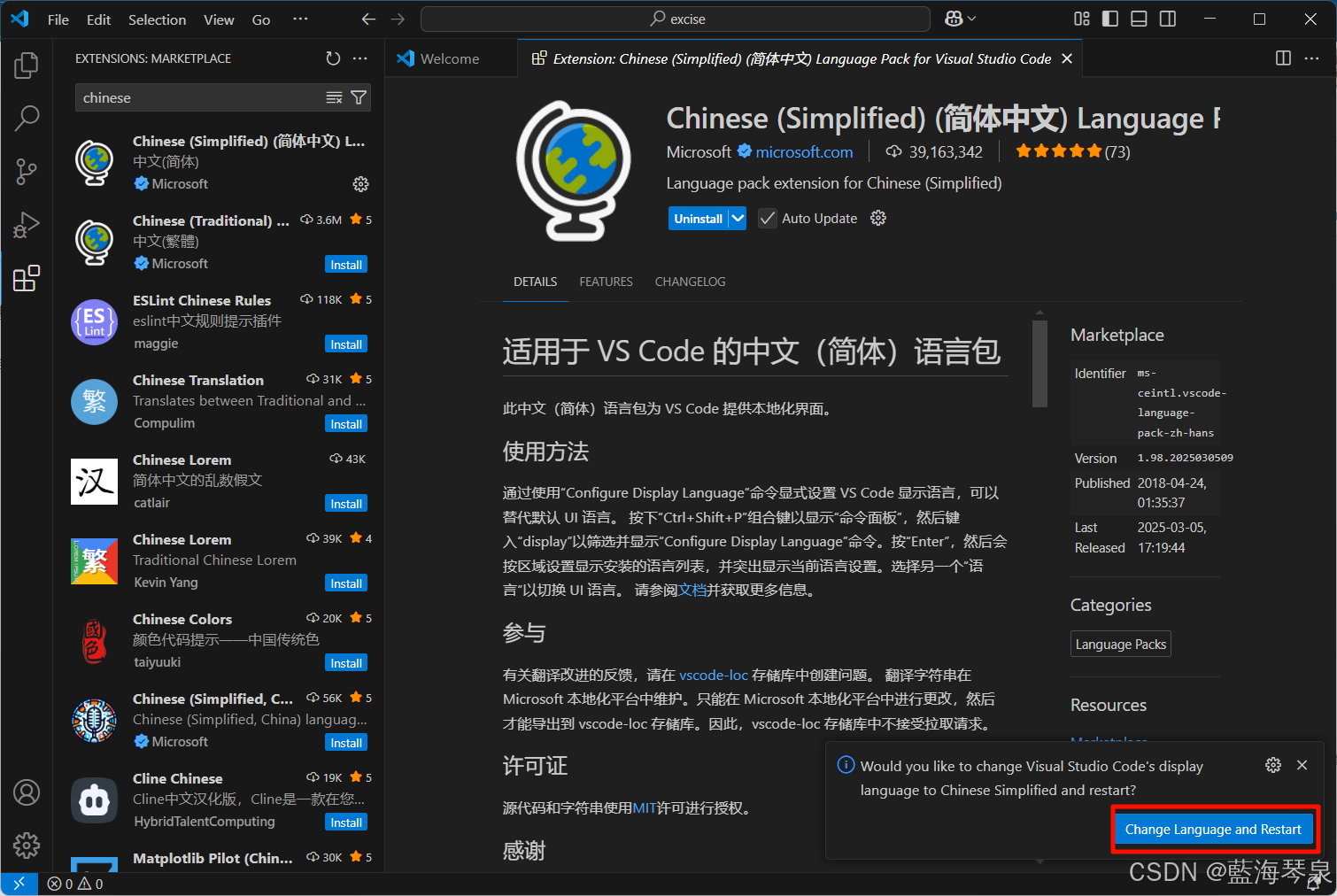Install Chinese Translation by Compulim

point(346,424)
